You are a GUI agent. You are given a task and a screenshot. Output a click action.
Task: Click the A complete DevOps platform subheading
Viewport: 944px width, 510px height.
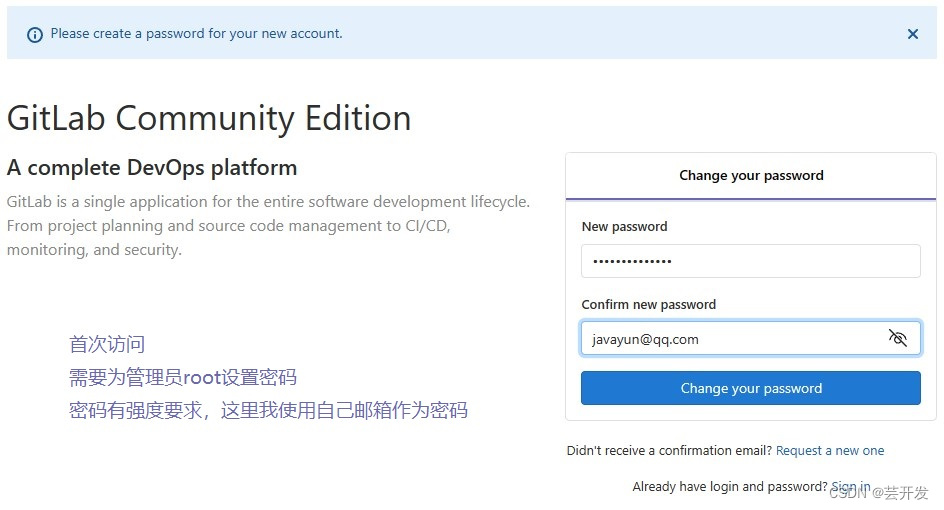(152, 167)
